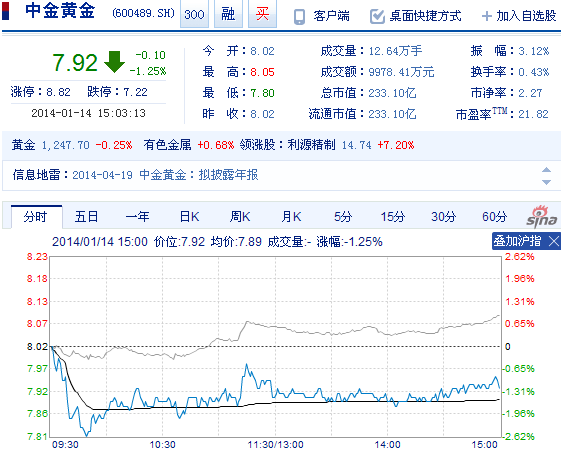Open the 日K daily candlestick tab
This screenshot has width=561, height=451.
click(189, 217)
